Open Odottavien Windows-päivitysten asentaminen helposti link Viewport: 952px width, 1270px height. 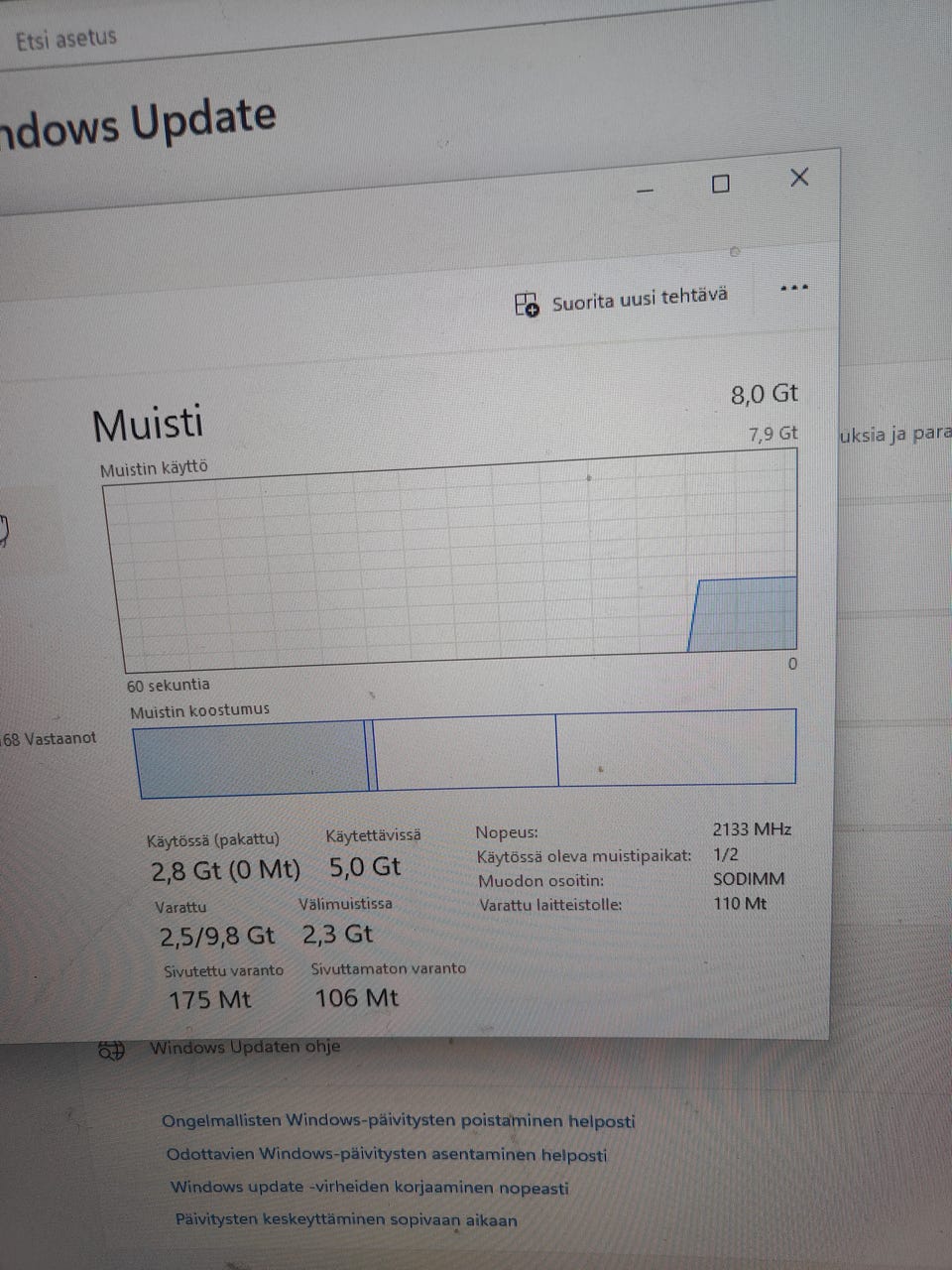(387, 1154)
